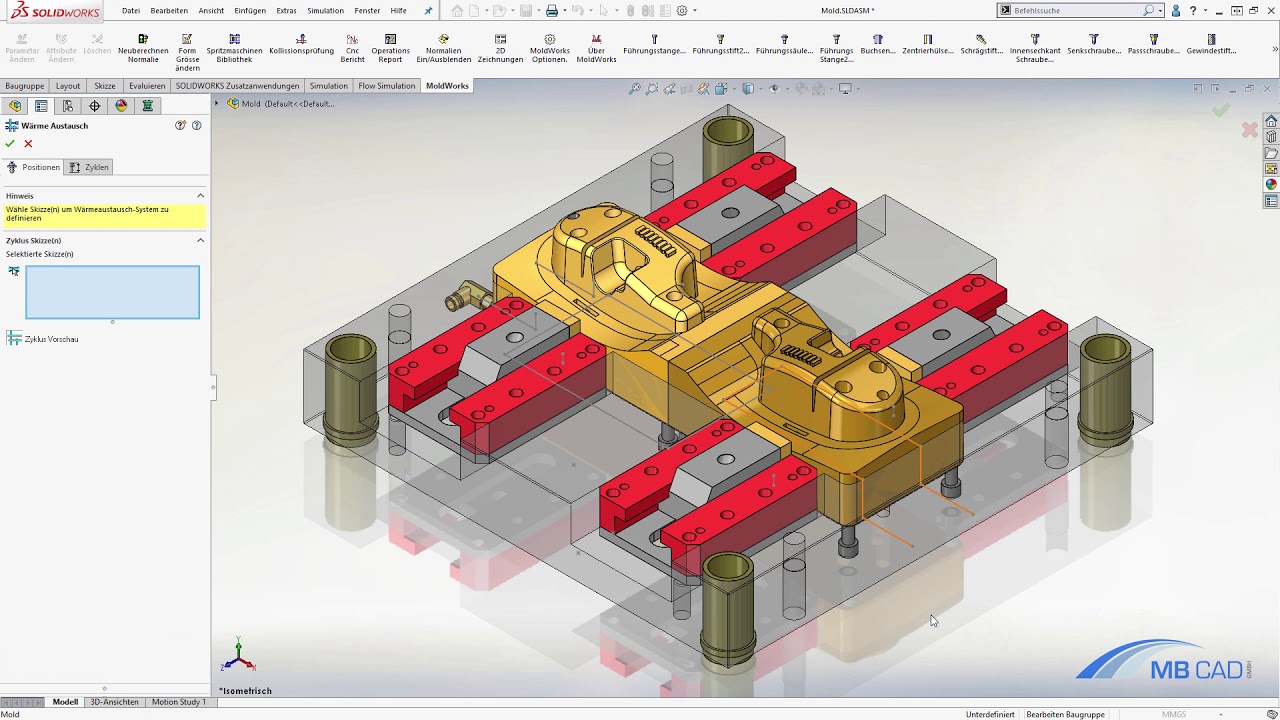Viewport: 1280px width, 720px height.
Task: Open the Fenster menu
Action: tap(367, 10)
